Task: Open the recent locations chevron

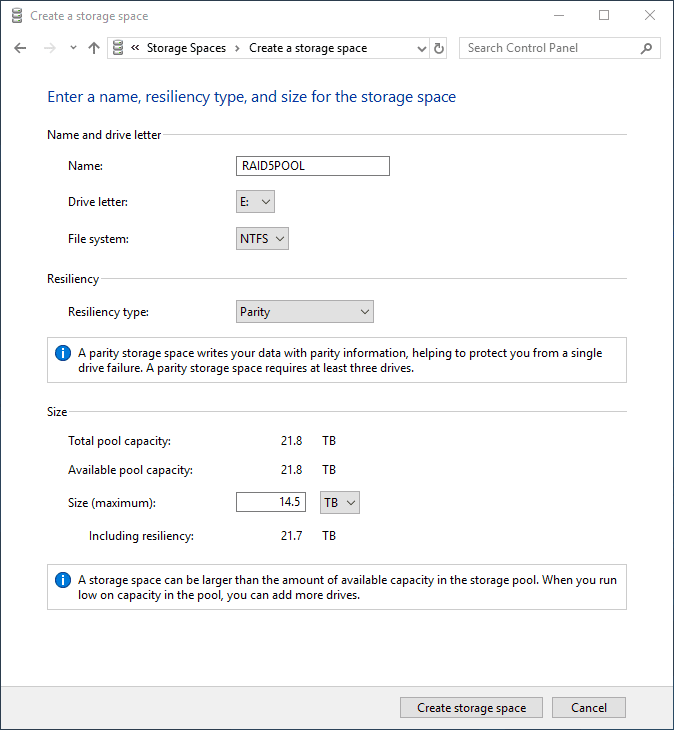Action: [73, 48]
